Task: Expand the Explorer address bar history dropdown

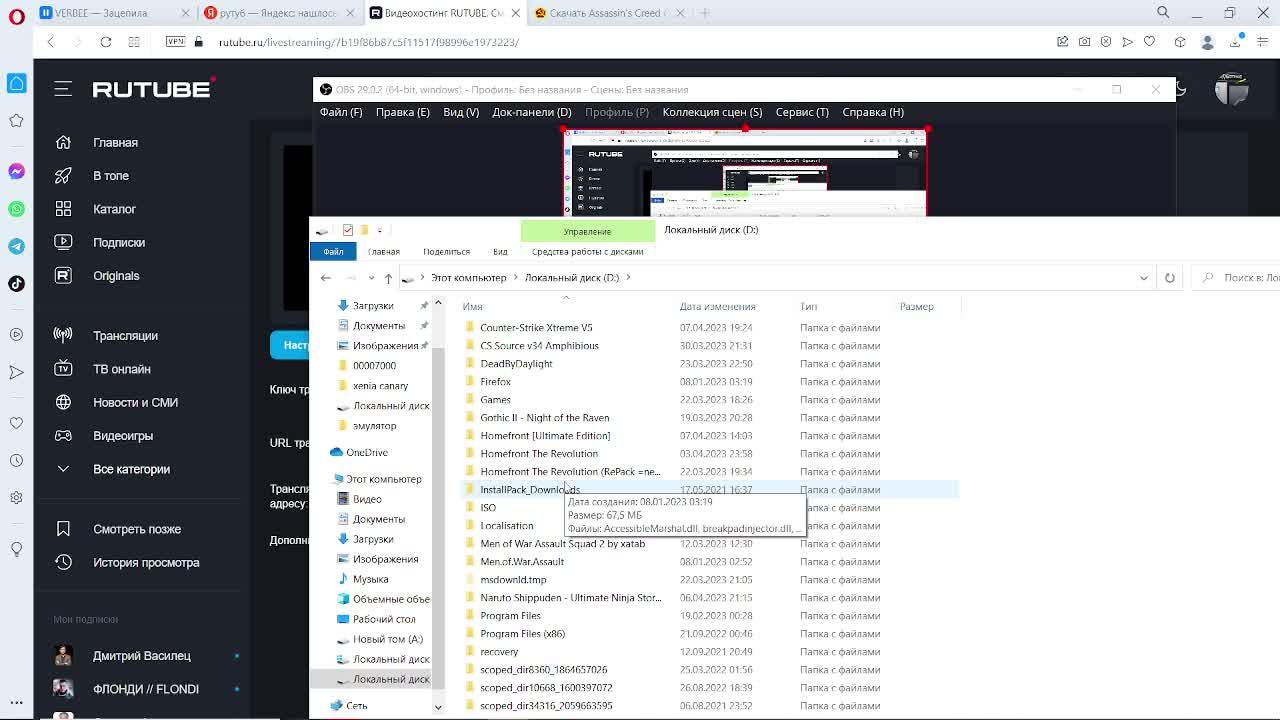Action: tap(1144, 278)
